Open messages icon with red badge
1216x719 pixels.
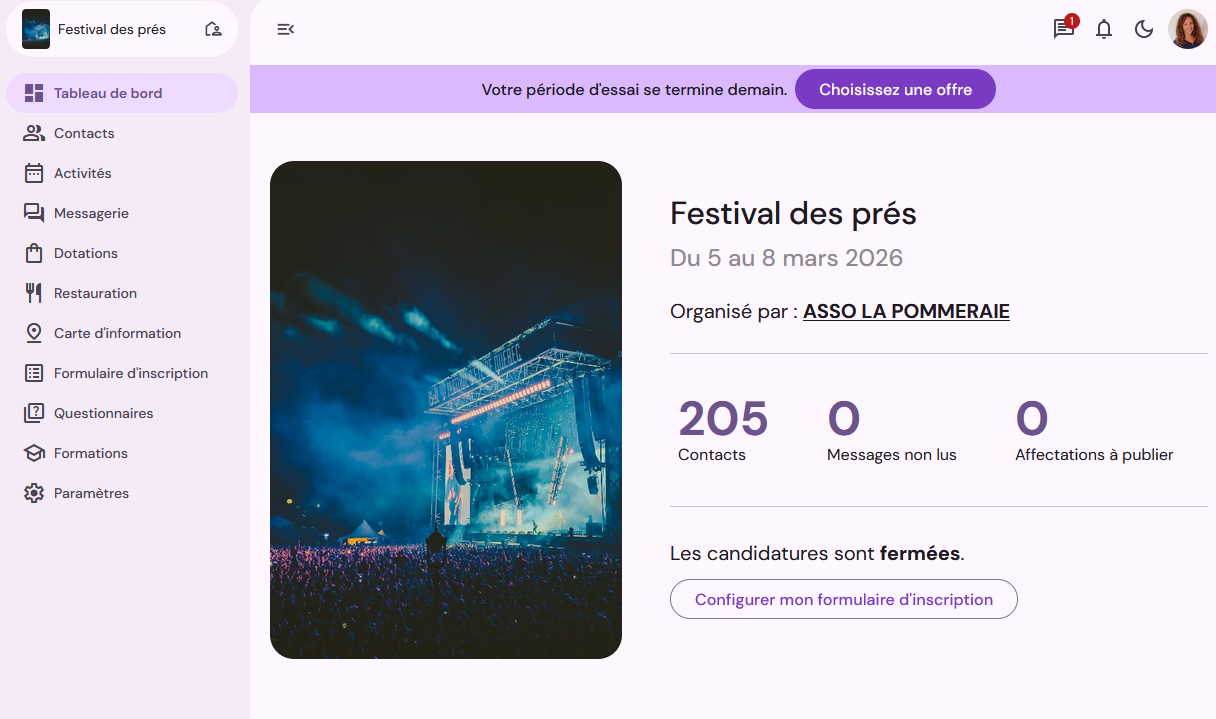[x=1064, y=29]
